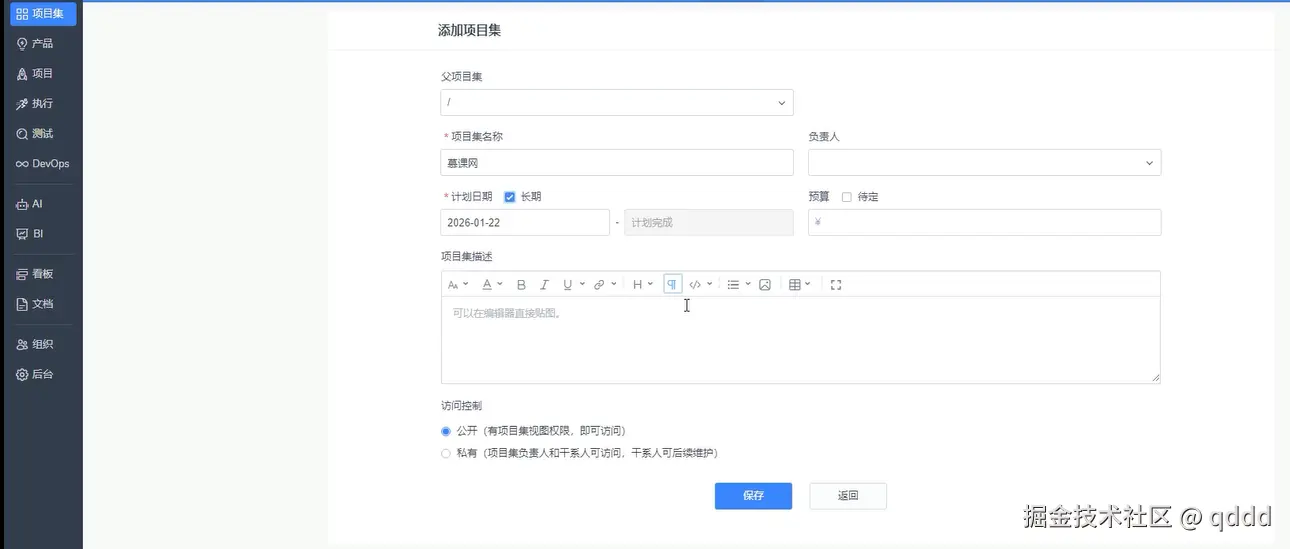The width and height of the screenshot is (1290, 549).
Task: Open the DevOps sidebar section
Action: click(x=43, y=164)
